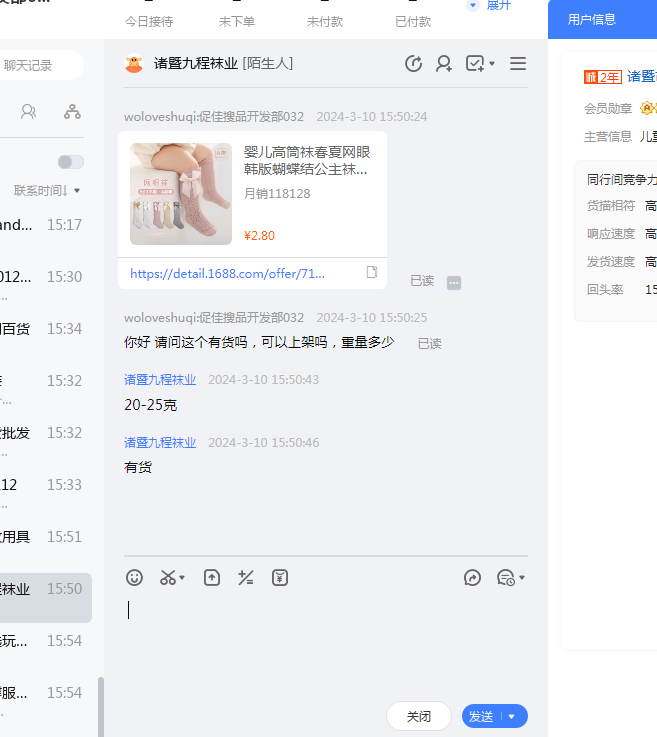Open the send options dropdown arrow
The width and height of the screenshot is (657, 737).
[x=512, y=716]
